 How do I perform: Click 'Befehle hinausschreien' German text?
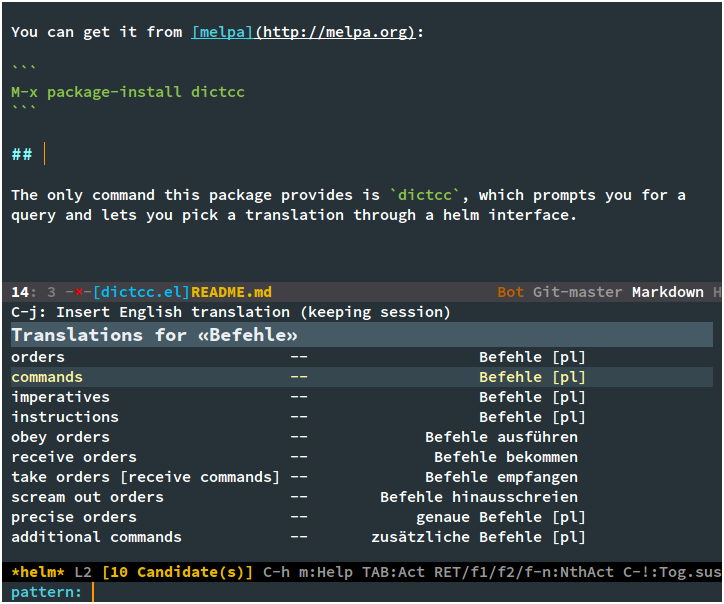[x=479, y=497]
